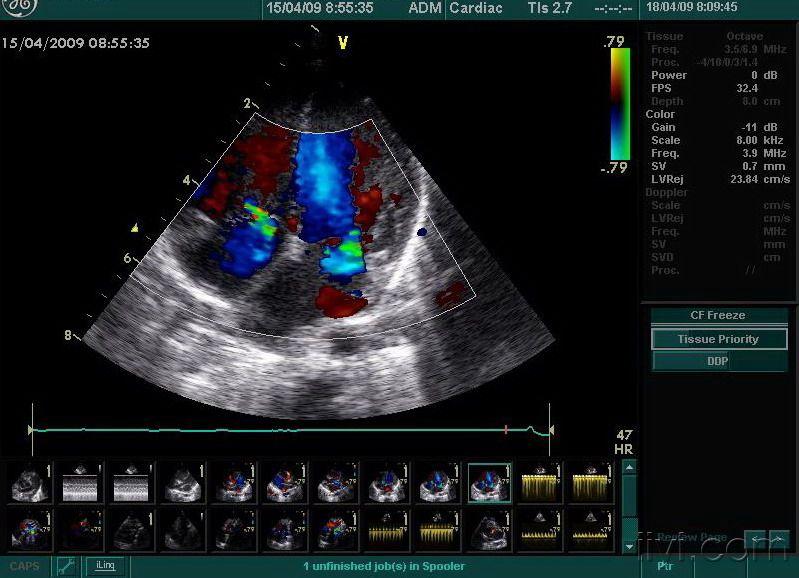
Task: Toggle the DDP setting
Action: tap(718, 361)
